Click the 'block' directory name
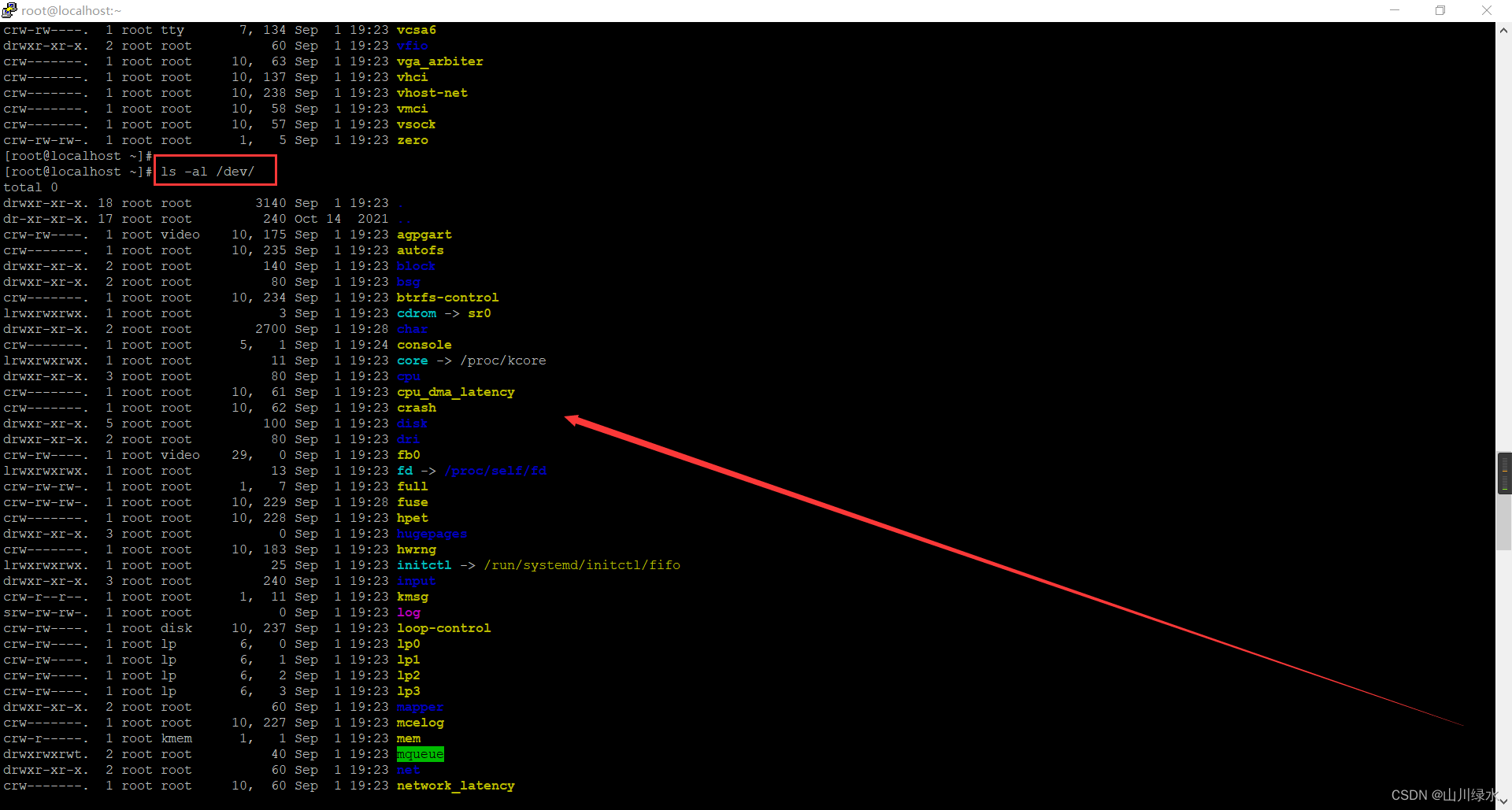Screen dimensions: 1512x810 tap(417, 266)
